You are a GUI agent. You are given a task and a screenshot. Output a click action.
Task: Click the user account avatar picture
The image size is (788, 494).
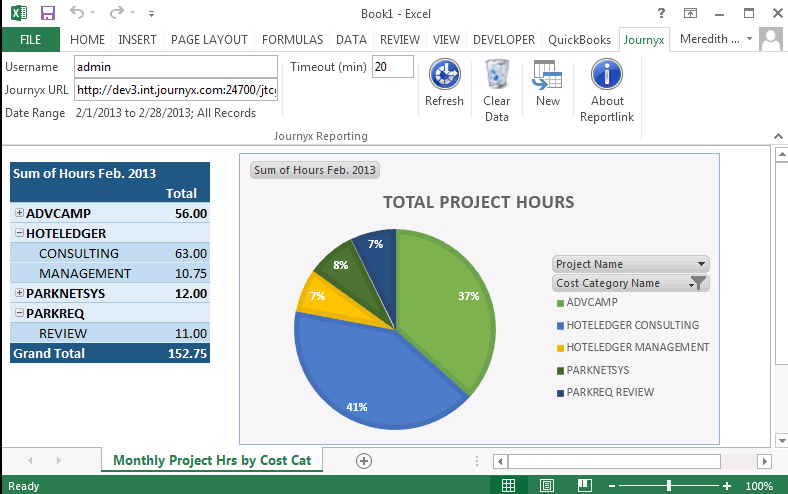(770, 40)
